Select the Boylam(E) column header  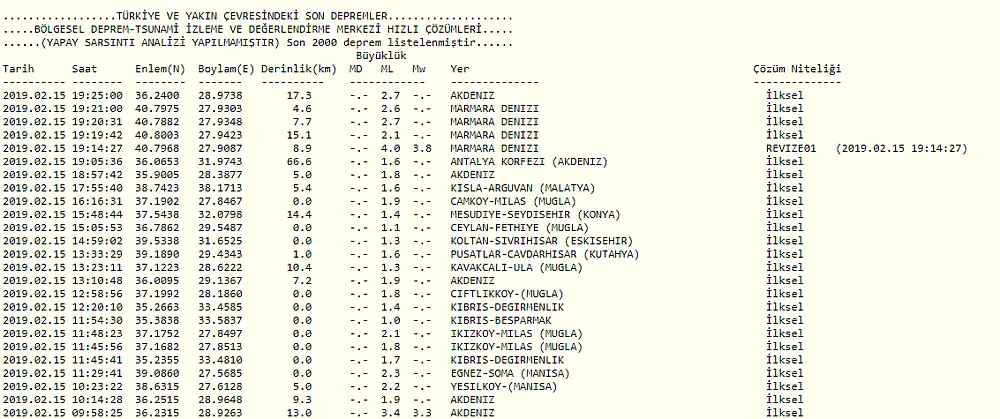coord(227,69)
